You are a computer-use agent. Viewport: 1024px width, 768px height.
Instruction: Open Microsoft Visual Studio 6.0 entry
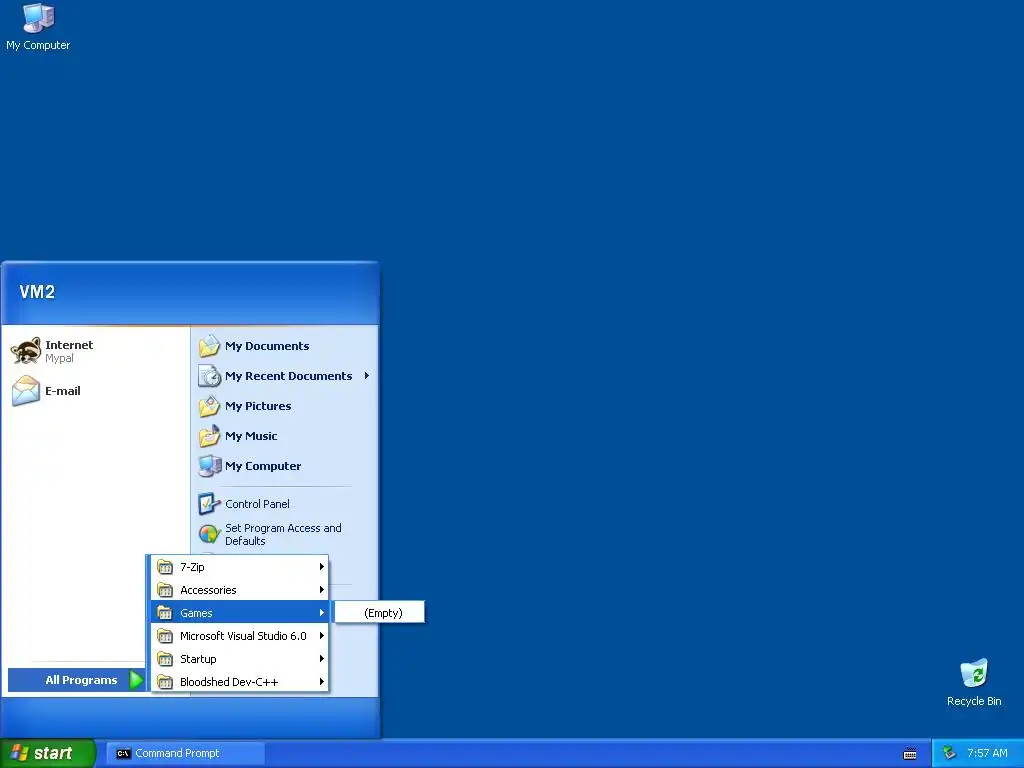coord(239,635)
